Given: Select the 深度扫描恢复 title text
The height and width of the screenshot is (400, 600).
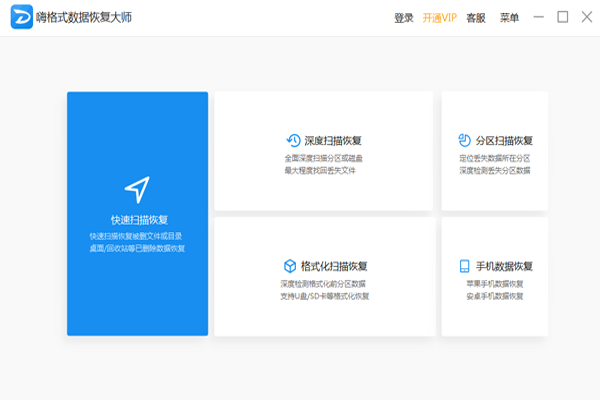Looking at the screenshot, I should coord(332,141).
